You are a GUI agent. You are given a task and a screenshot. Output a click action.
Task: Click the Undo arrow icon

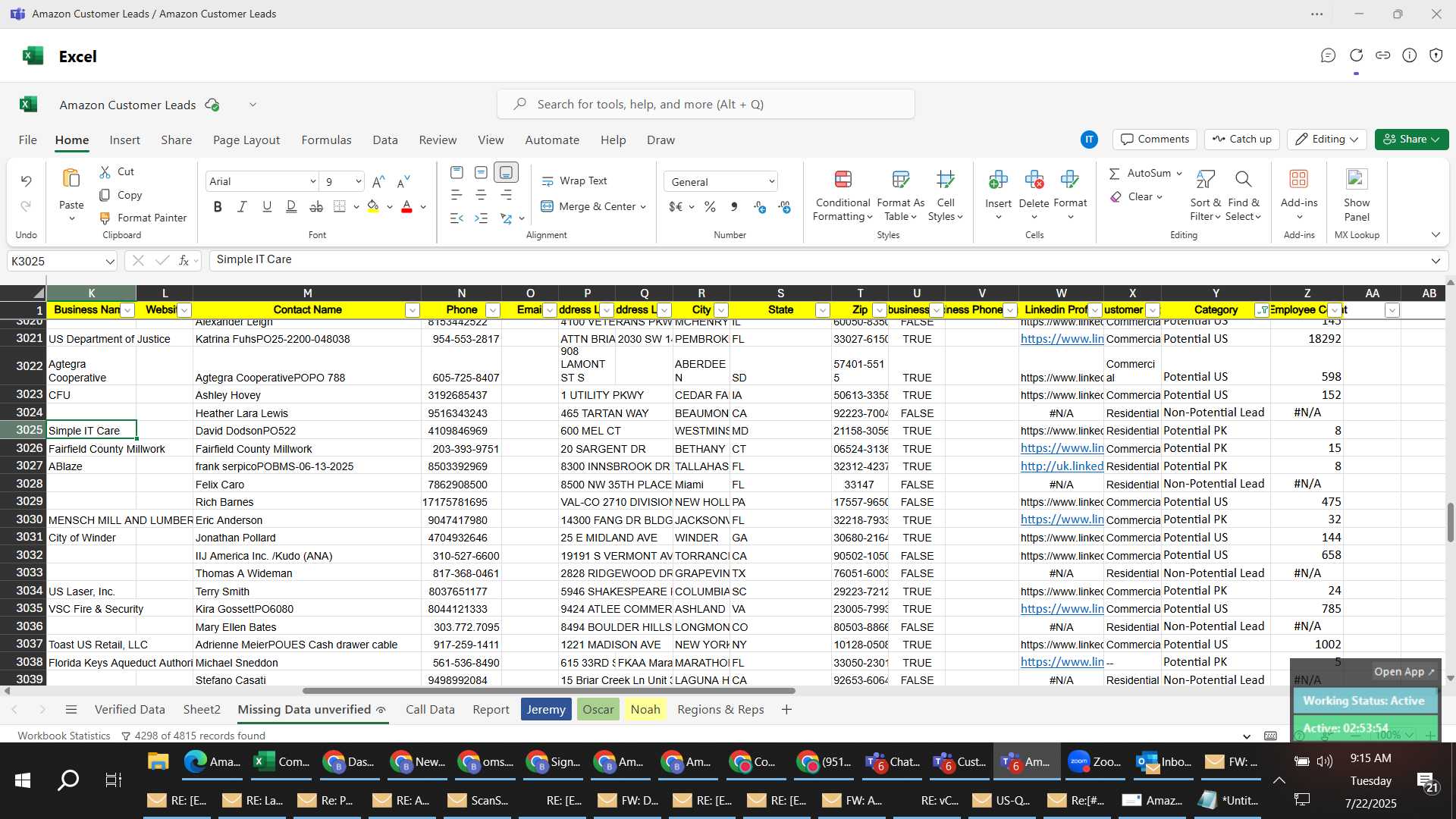26,180
